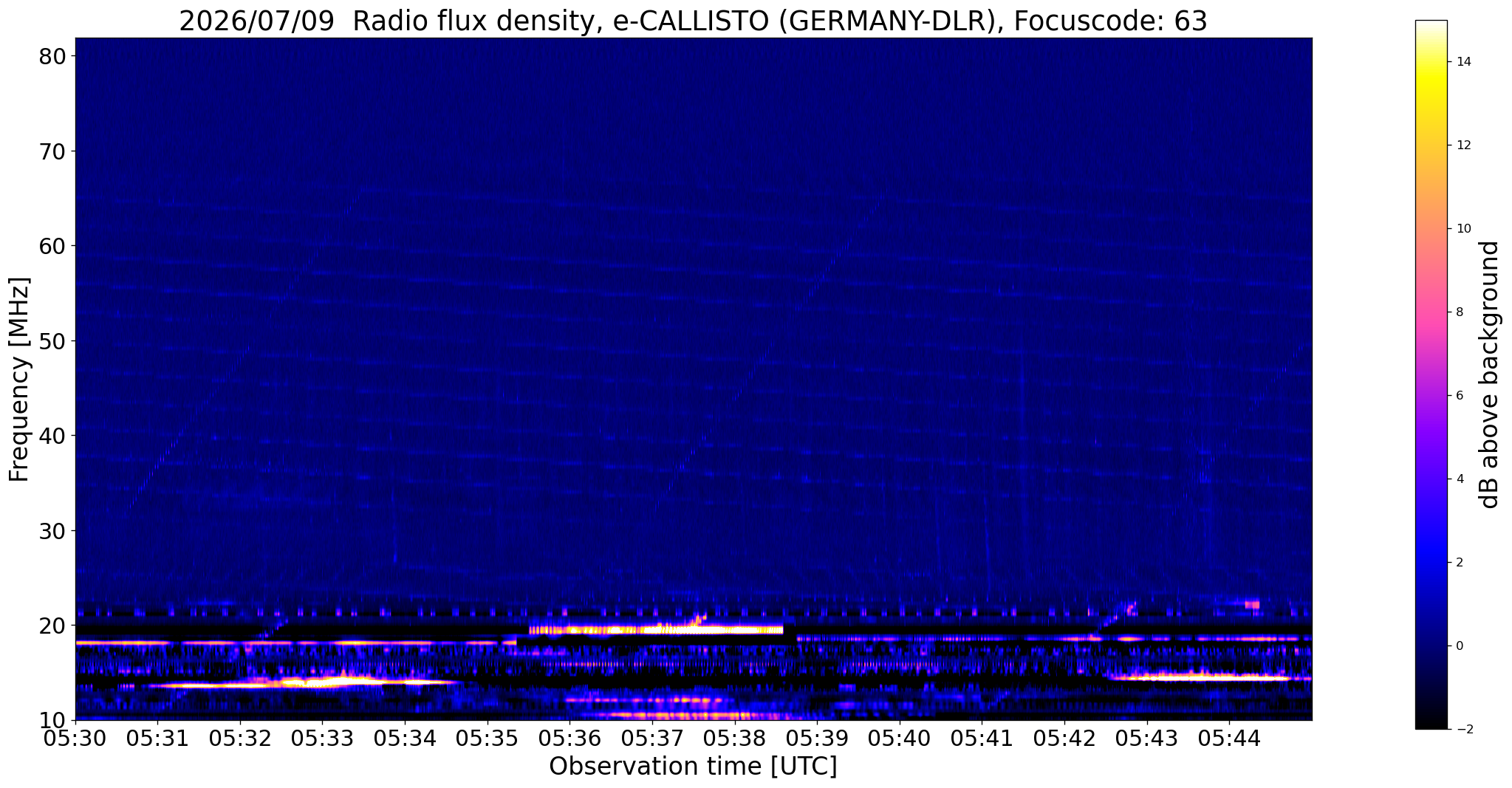This screenshot has height=788, width=1512.
Task: Click the pink spot near 22 MHz at 05:44
Action: click(x=1251, y=605)
